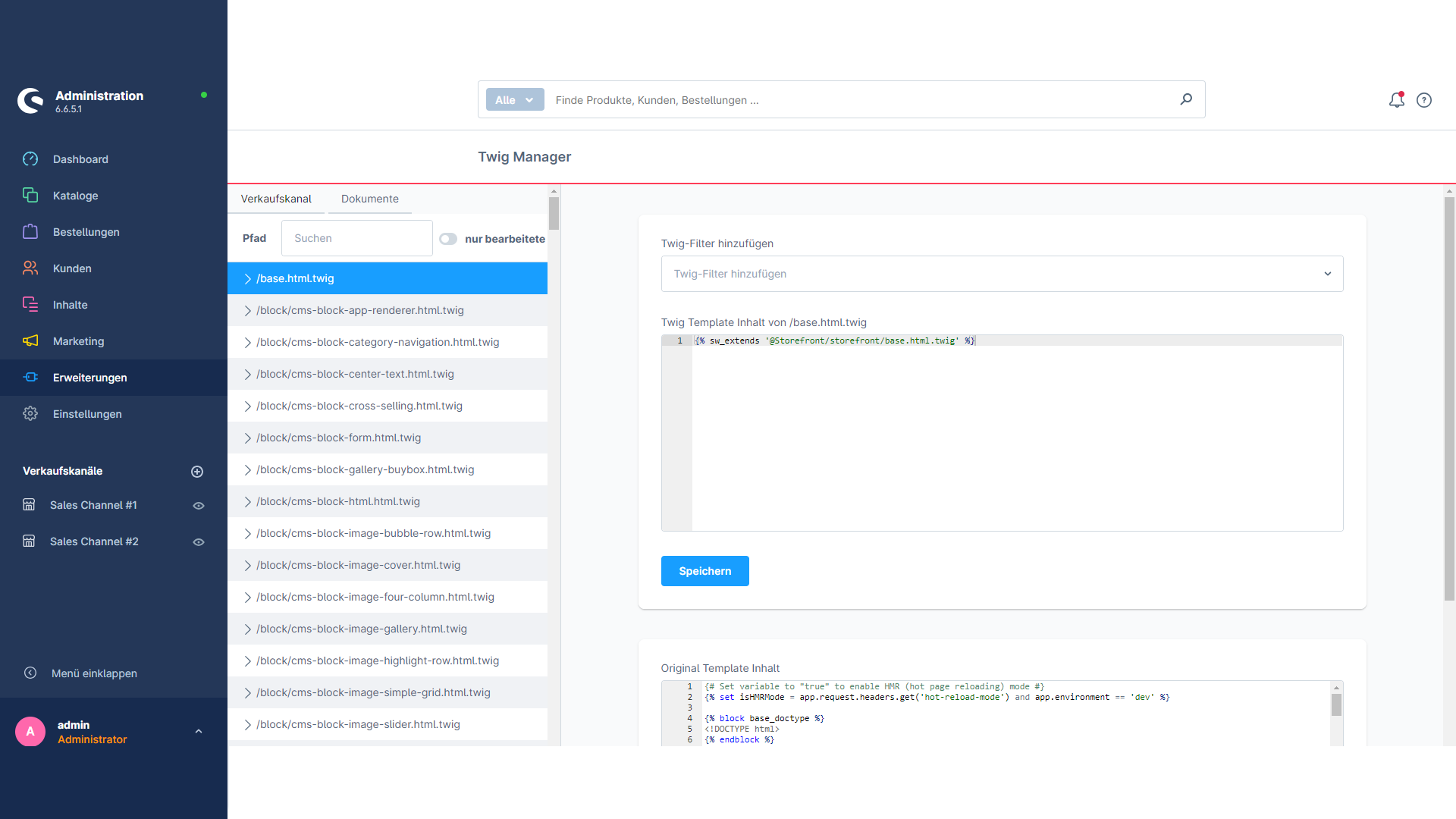The height and width of the screenshot is (819, 1456).
Task: Switch to the Verkaufskanal tab
Action: click(276, 199)
